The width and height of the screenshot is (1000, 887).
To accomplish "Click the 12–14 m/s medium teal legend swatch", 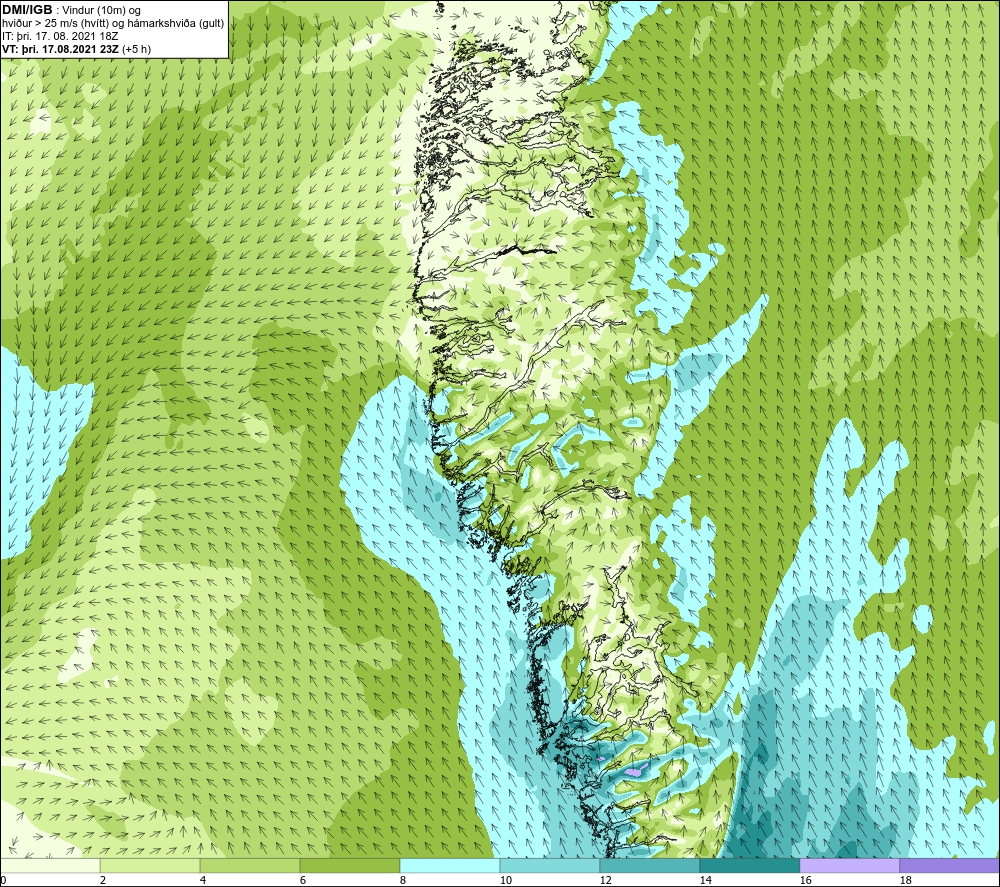I will pyautogui.click(x=649, y=866).
